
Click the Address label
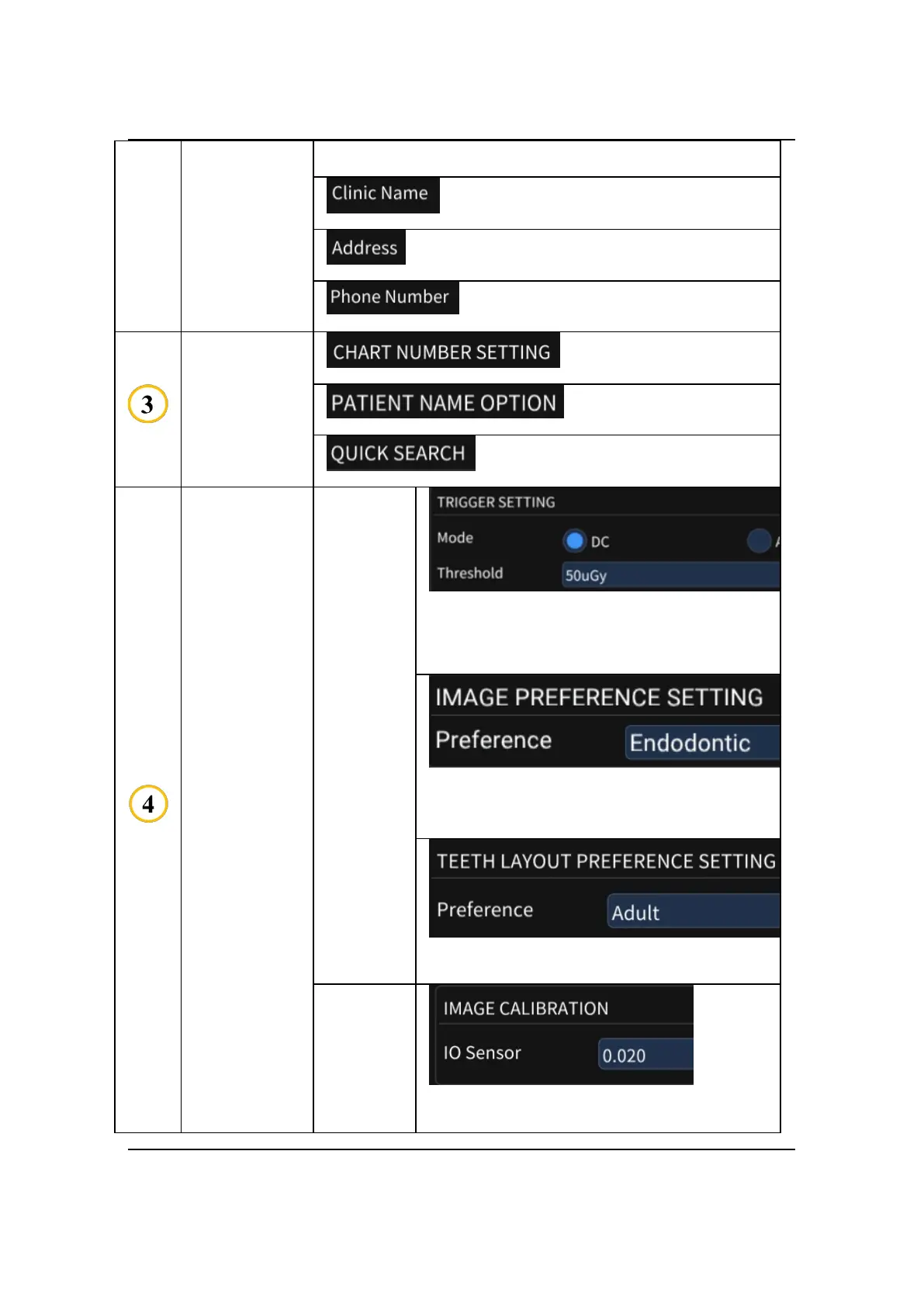click(365, 248)
